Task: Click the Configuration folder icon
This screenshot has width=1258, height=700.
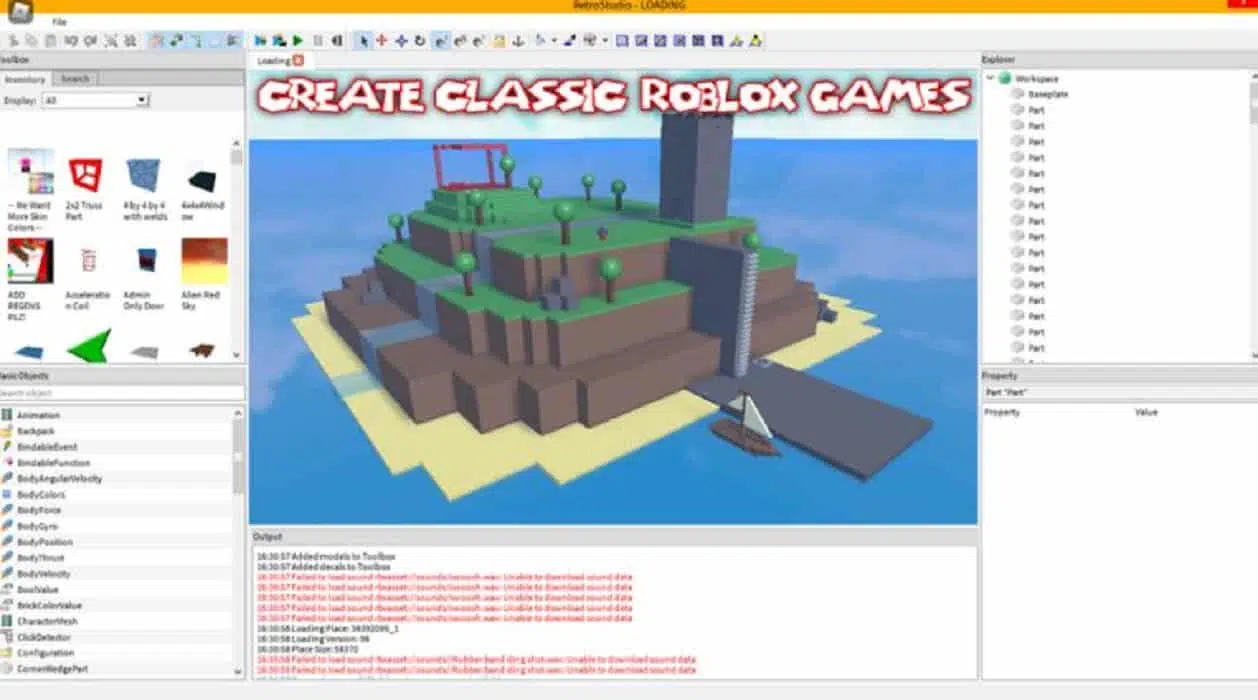Action: pos(7,653)
